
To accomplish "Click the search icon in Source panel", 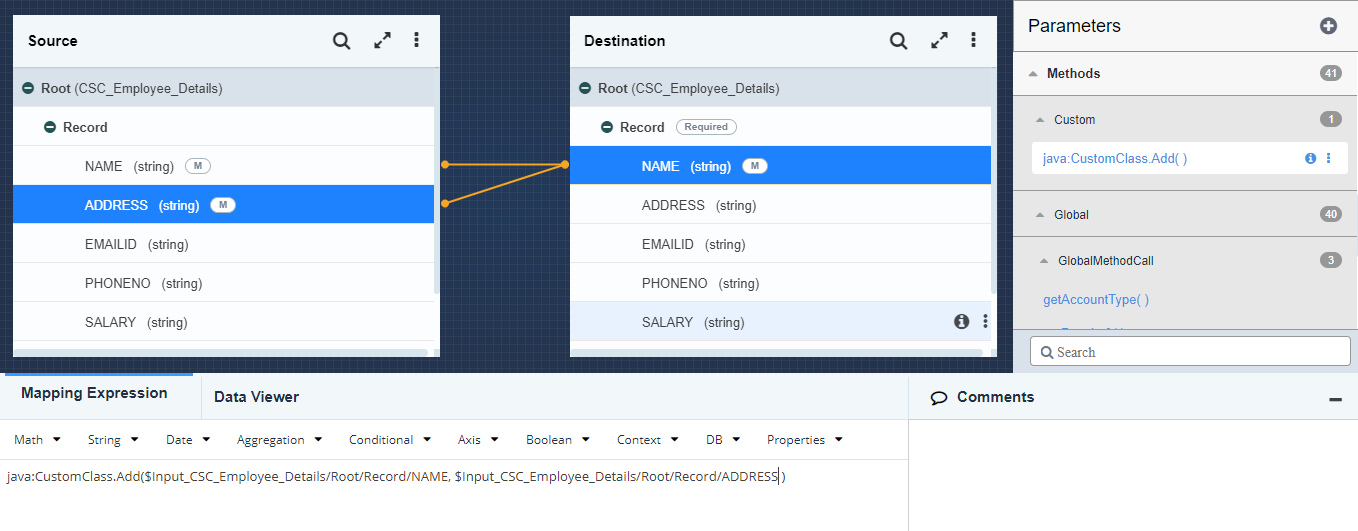I will [341, 41].
